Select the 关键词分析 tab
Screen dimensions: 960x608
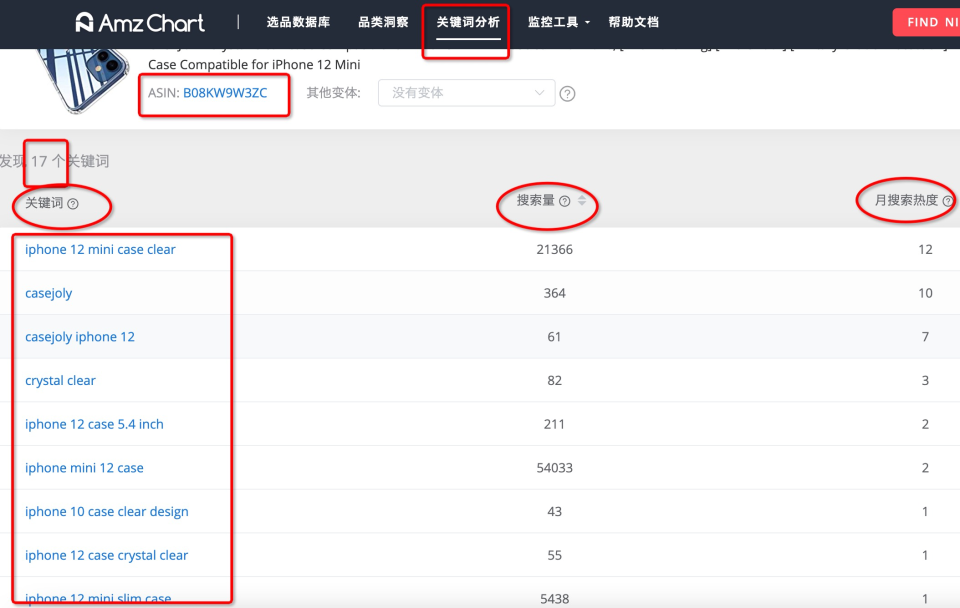(466, 22)
